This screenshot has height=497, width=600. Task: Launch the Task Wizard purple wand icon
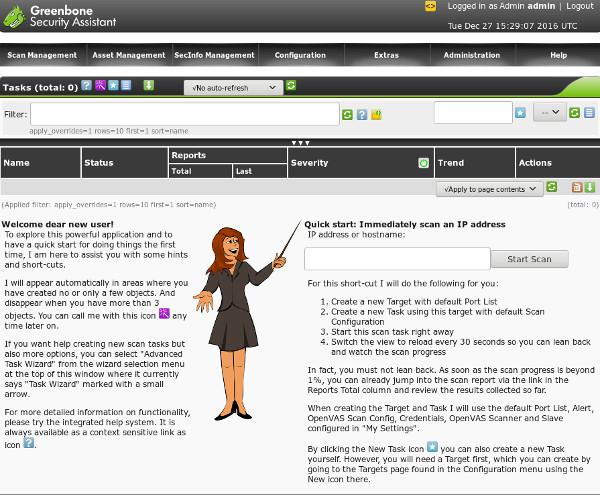click(100, 86)
